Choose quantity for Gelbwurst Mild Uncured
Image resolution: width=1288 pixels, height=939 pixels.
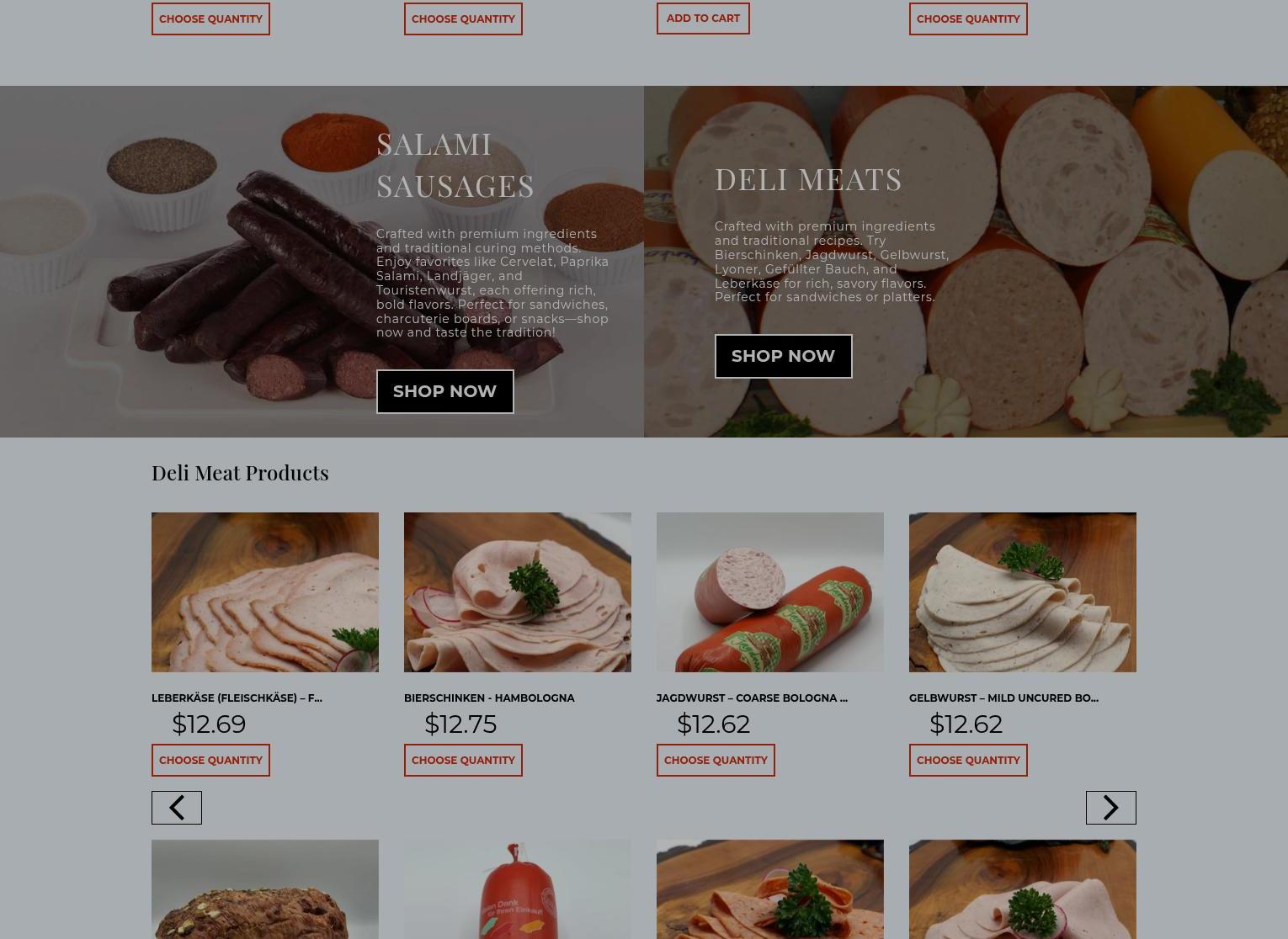click(968, 760)
